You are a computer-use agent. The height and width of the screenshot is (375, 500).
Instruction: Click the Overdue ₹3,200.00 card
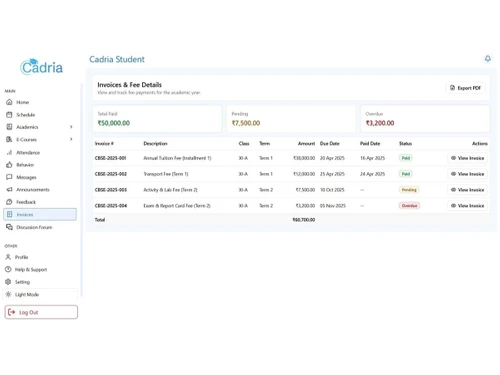425,119
